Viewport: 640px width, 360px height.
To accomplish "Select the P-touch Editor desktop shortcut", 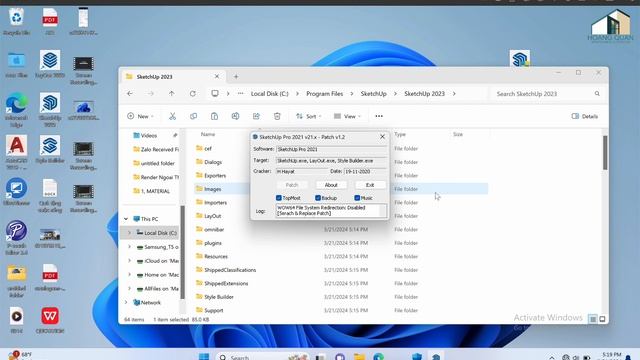I will (x=16, y=238).
